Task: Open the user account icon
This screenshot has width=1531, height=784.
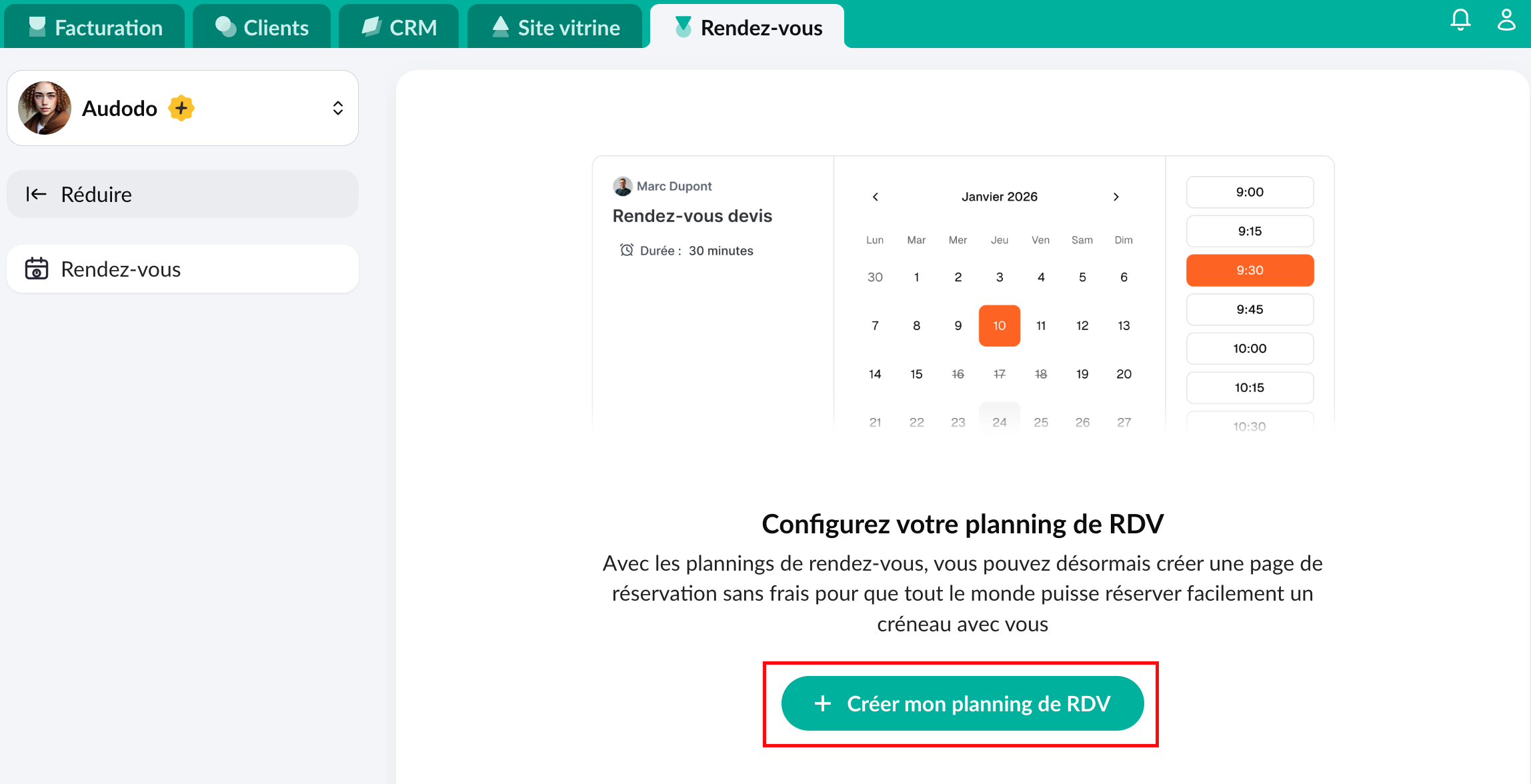Action: click(x=1506, y=20)
